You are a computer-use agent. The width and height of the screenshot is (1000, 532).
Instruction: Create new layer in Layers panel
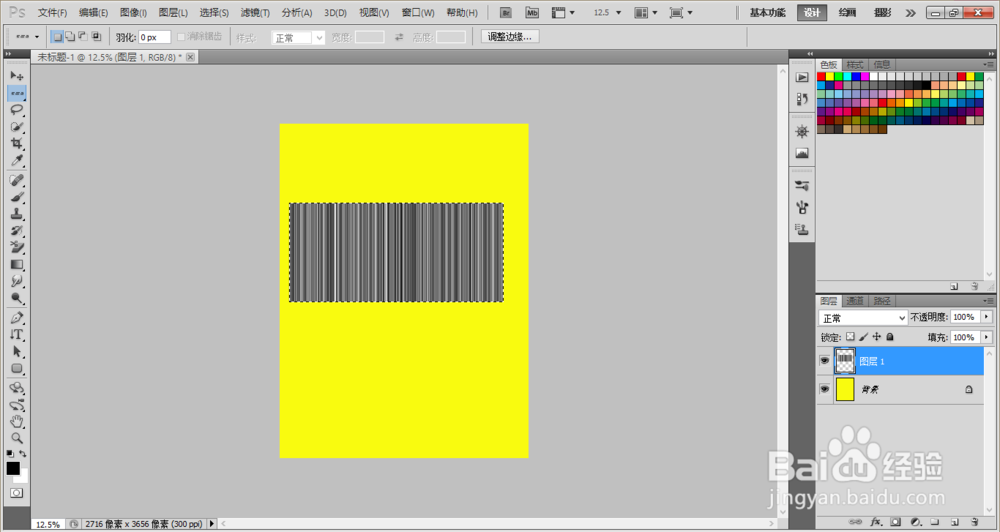pyautogui.click(x=955, y=522)
